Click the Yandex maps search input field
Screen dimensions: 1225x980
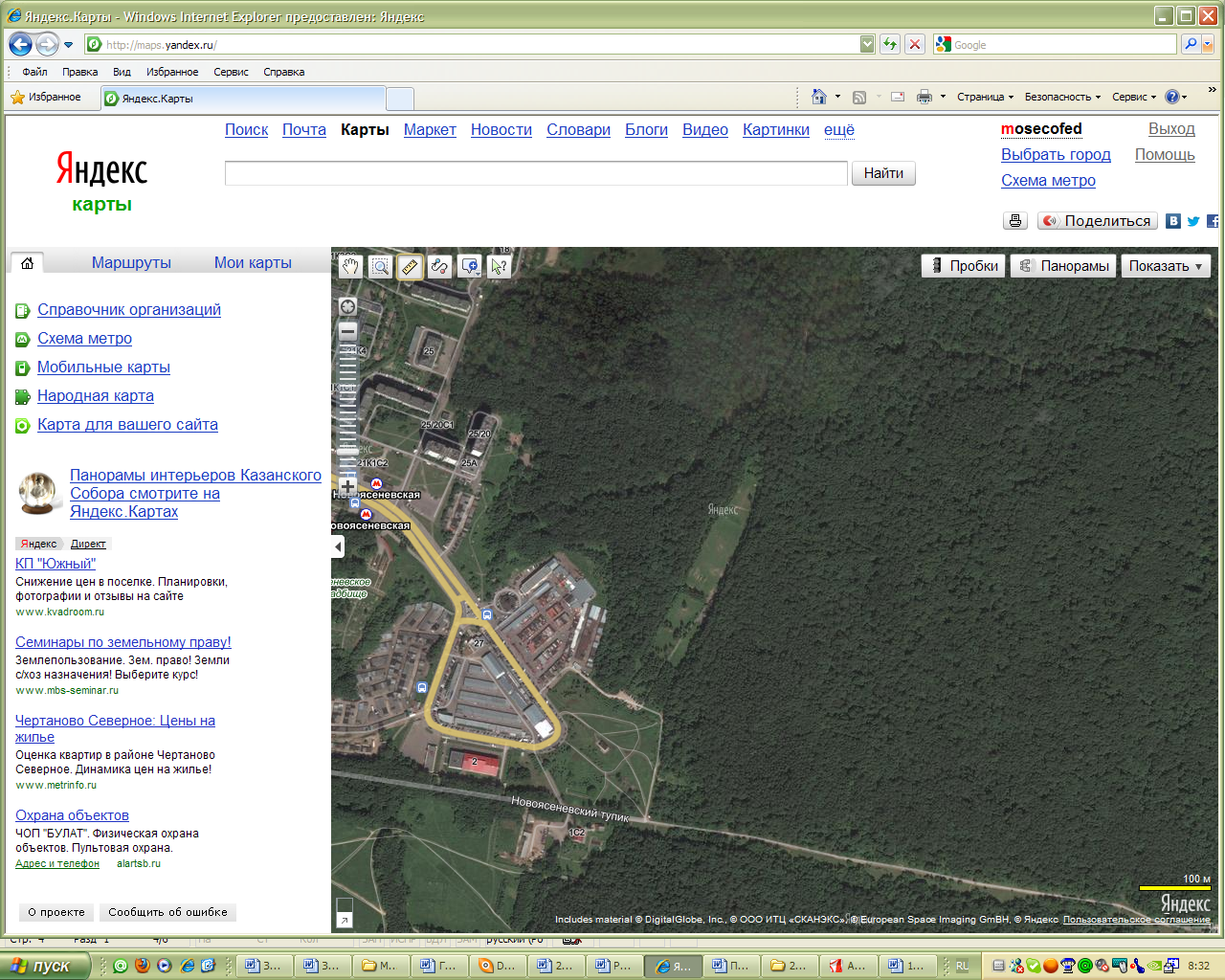pos(536,173)
